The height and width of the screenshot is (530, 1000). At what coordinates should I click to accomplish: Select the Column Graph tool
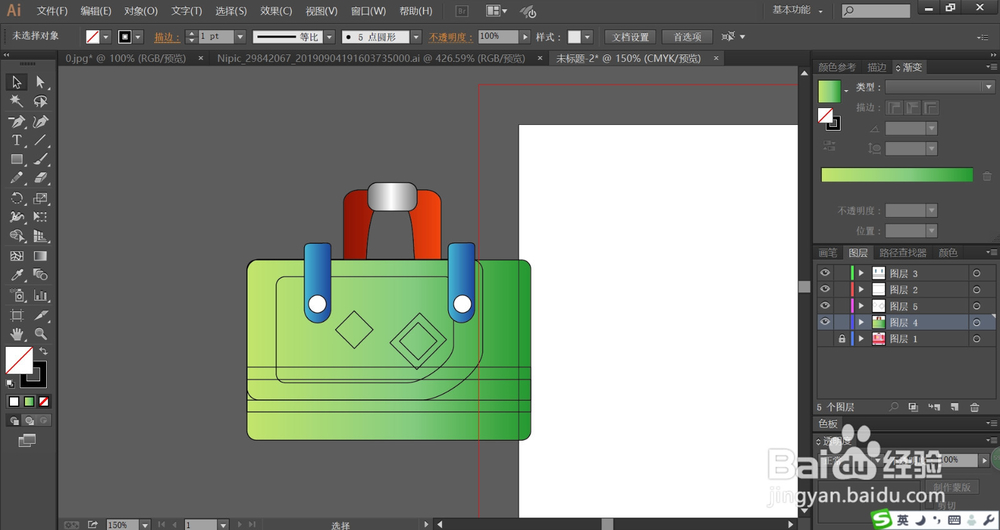(40, 295)
